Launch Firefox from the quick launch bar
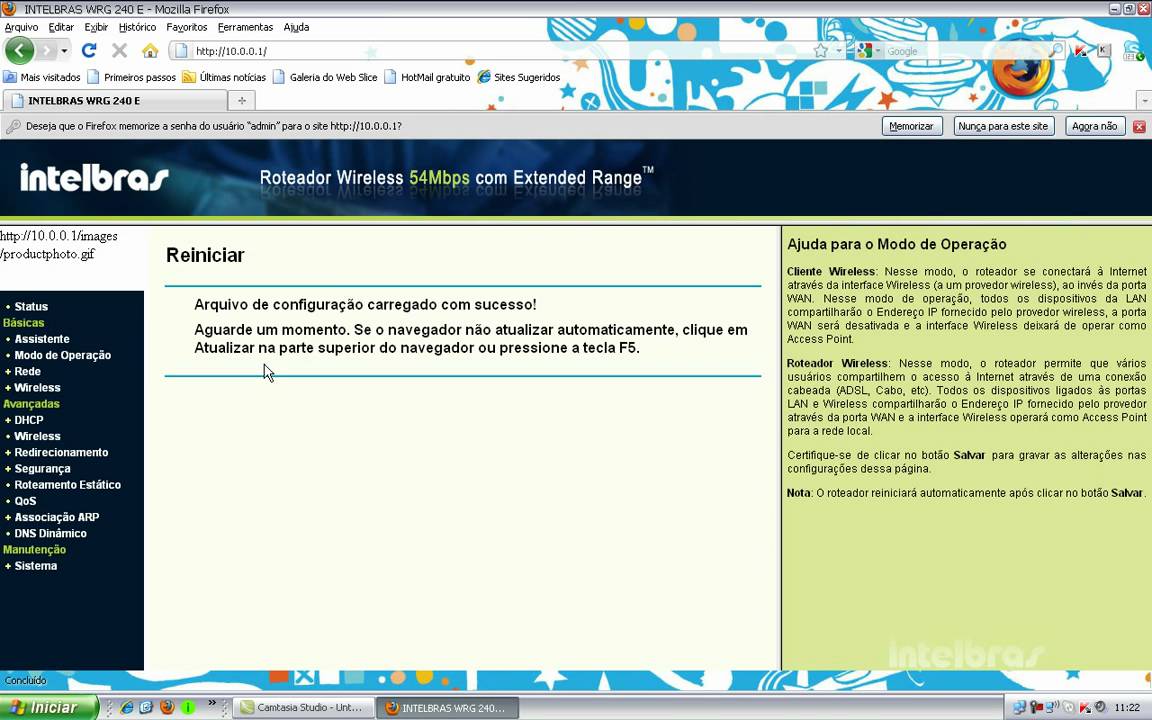Image resolution: width=1152 pixels, height=720 pixels. (x=168, y=708)
